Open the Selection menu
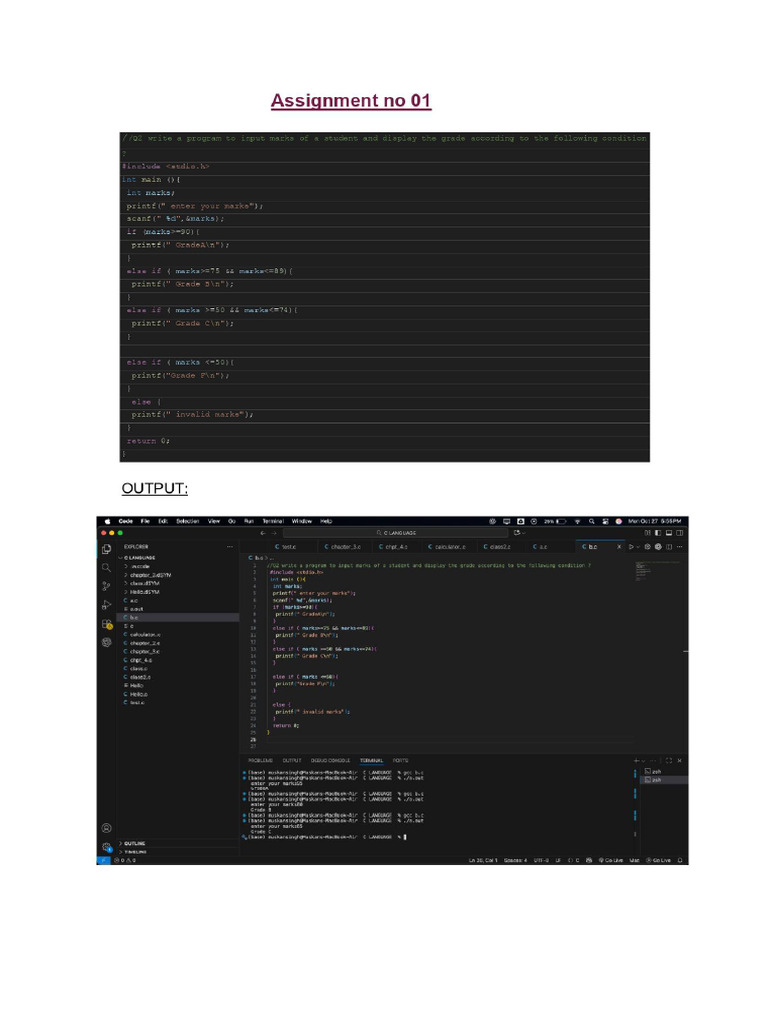This screenshot has height=1024, width=768. point(187,521)
